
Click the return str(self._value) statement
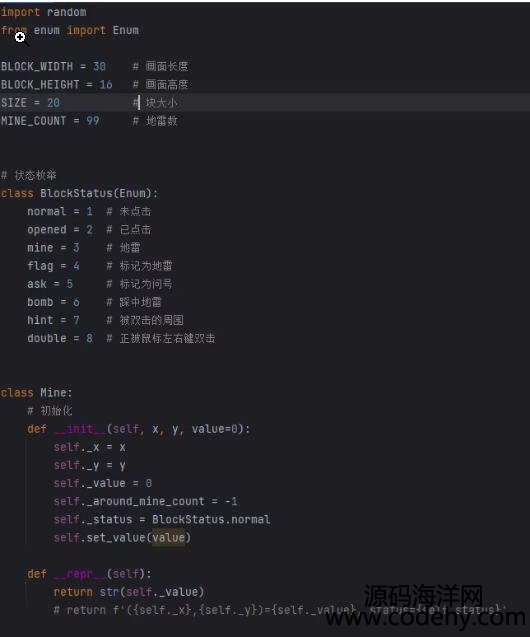pyautogui.click(x=129, y=592)
